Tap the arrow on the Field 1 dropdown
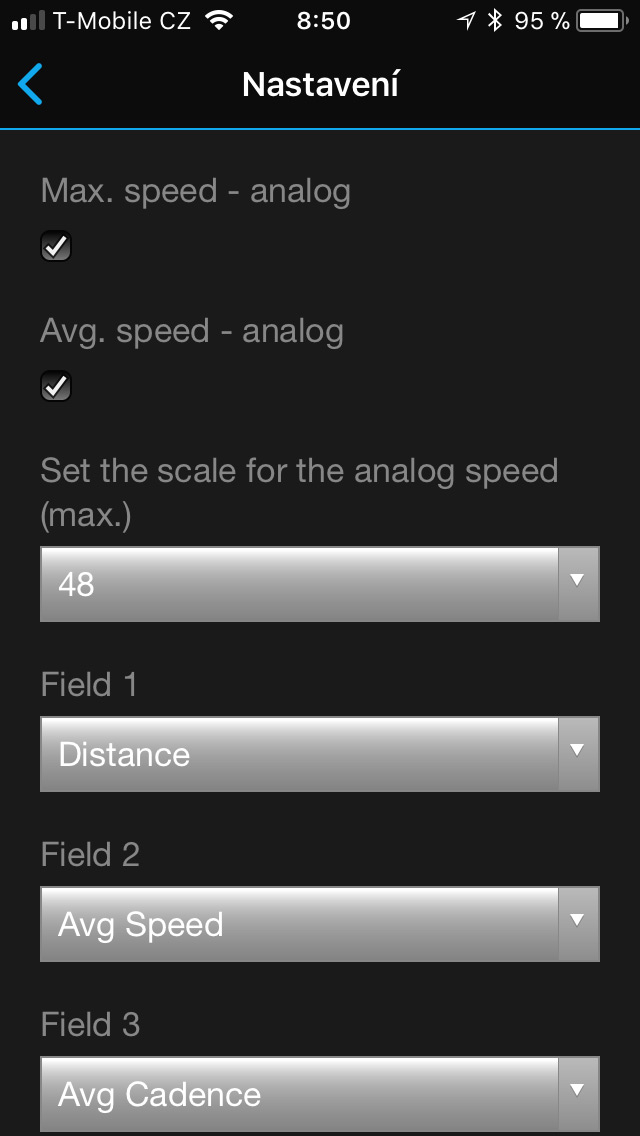The height and width of the screenshot is (1136, 640). click(577, 752)
